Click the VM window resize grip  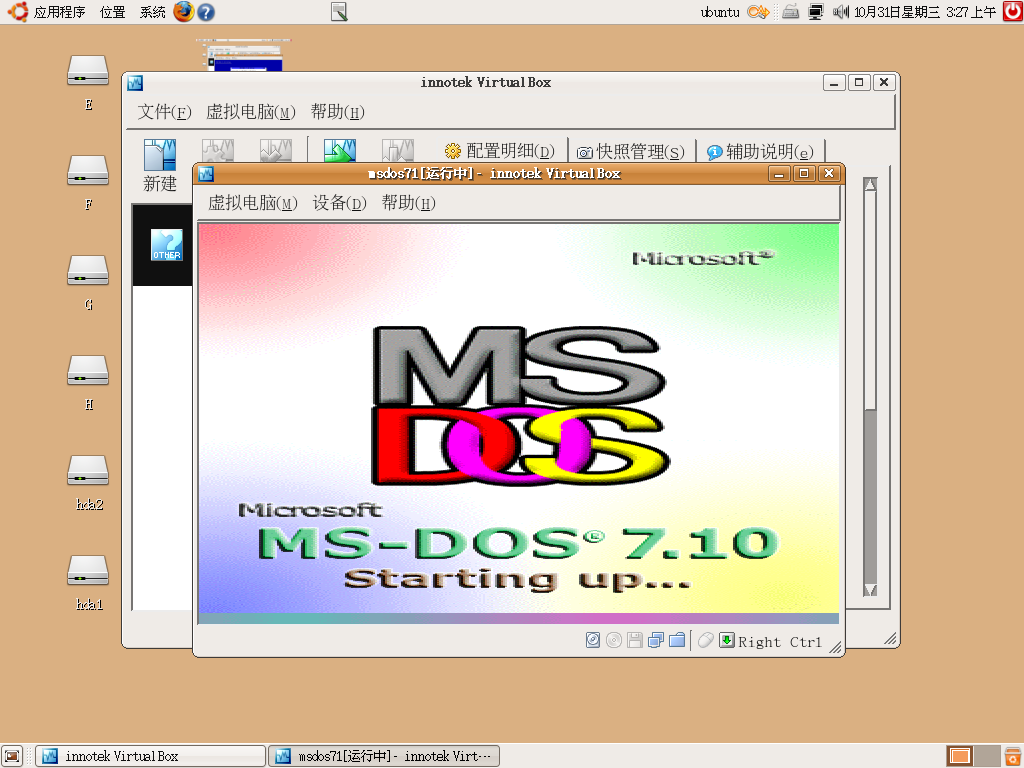tap(835, 647)
